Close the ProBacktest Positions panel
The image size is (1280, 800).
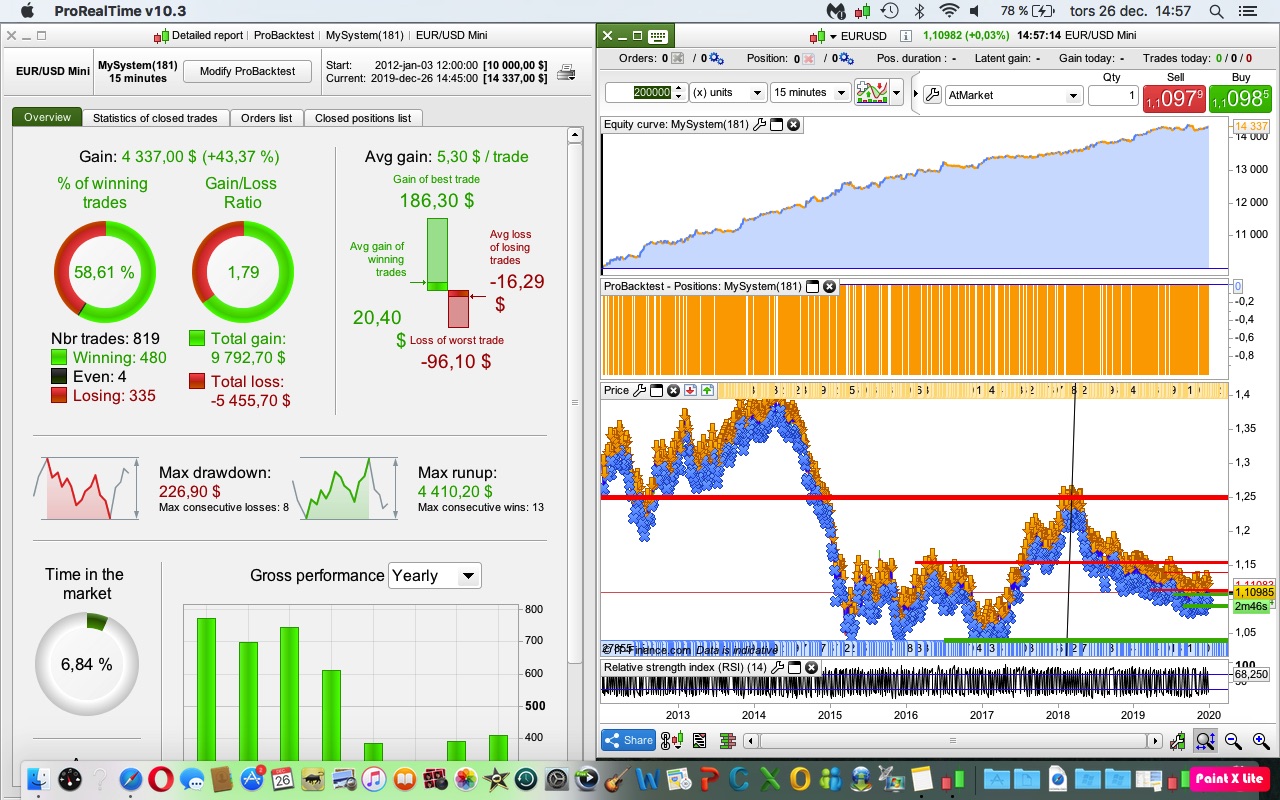click(x=829, y=286)
